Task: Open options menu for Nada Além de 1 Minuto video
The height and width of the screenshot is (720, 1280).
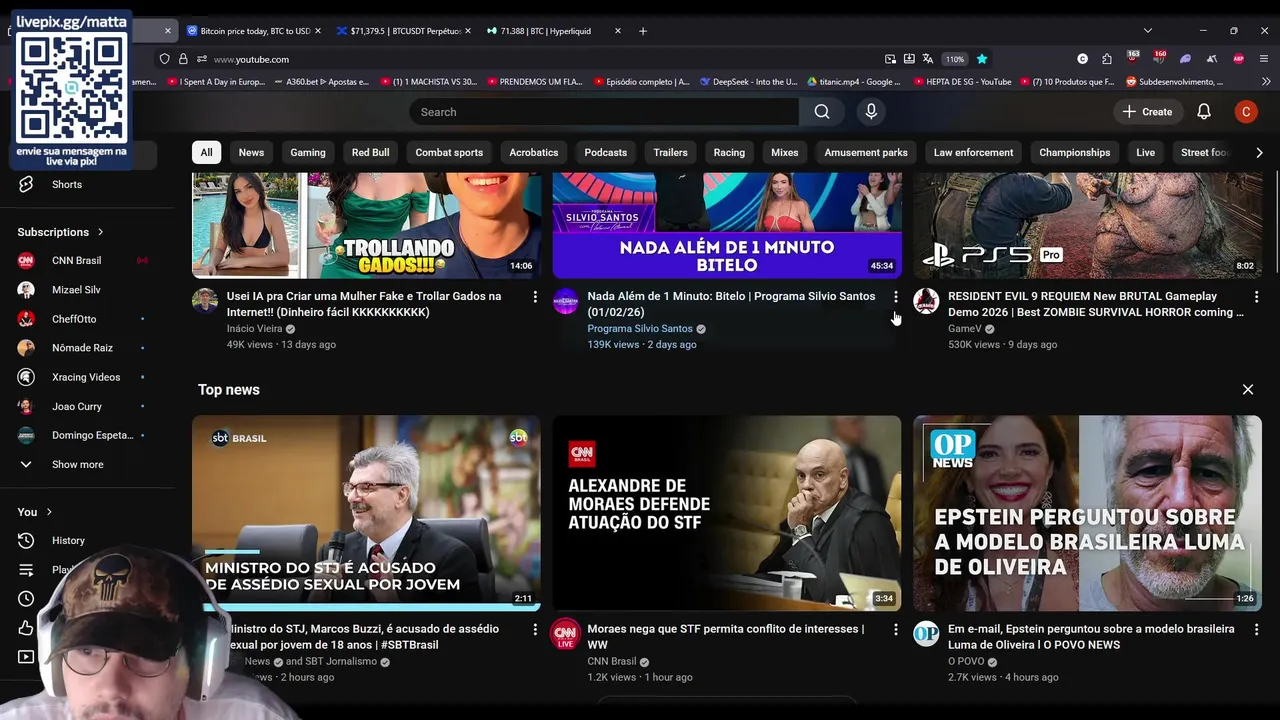Action: pos(896,297)
